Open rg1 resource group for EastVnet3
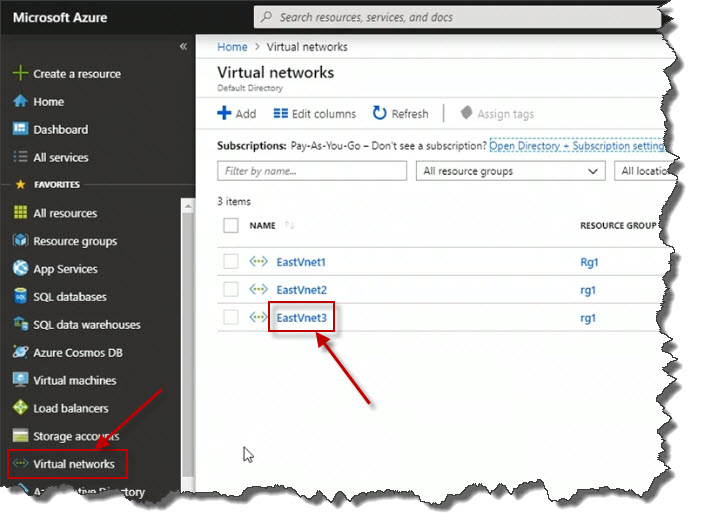 pyautogui.click(x=588, y=318)
